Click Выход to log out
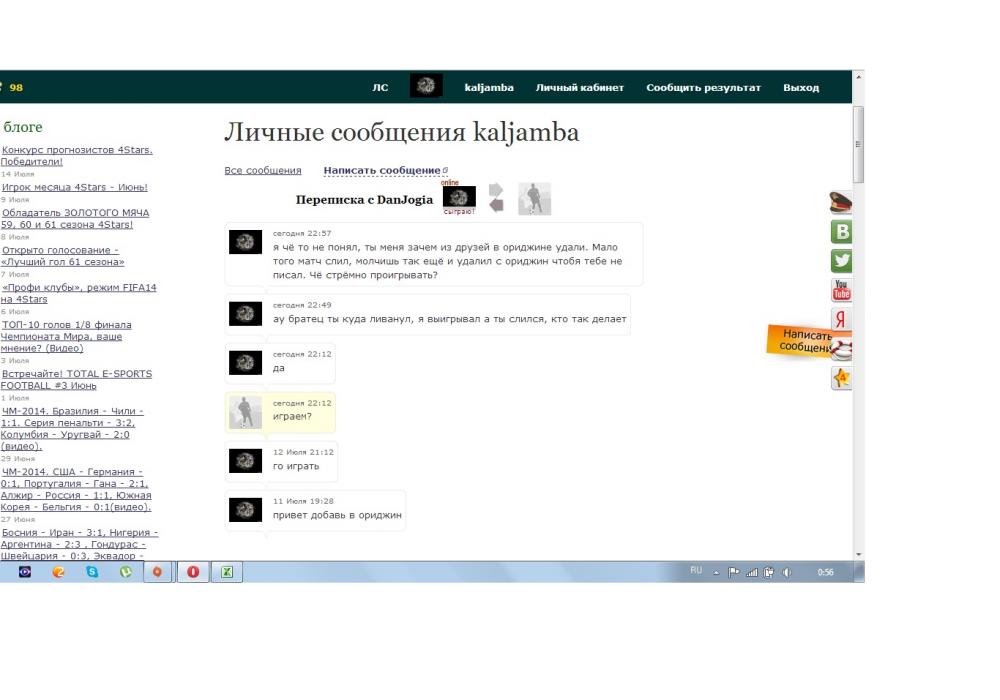This screenshot has width=1000, height=700. click(x=800, y=88)
